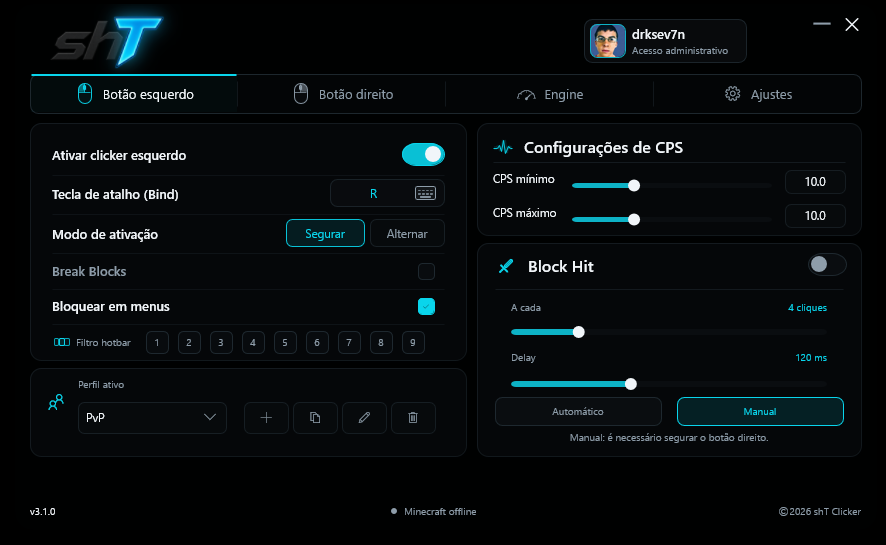Switch to the Botão direito tab

[x=343, y=94]
